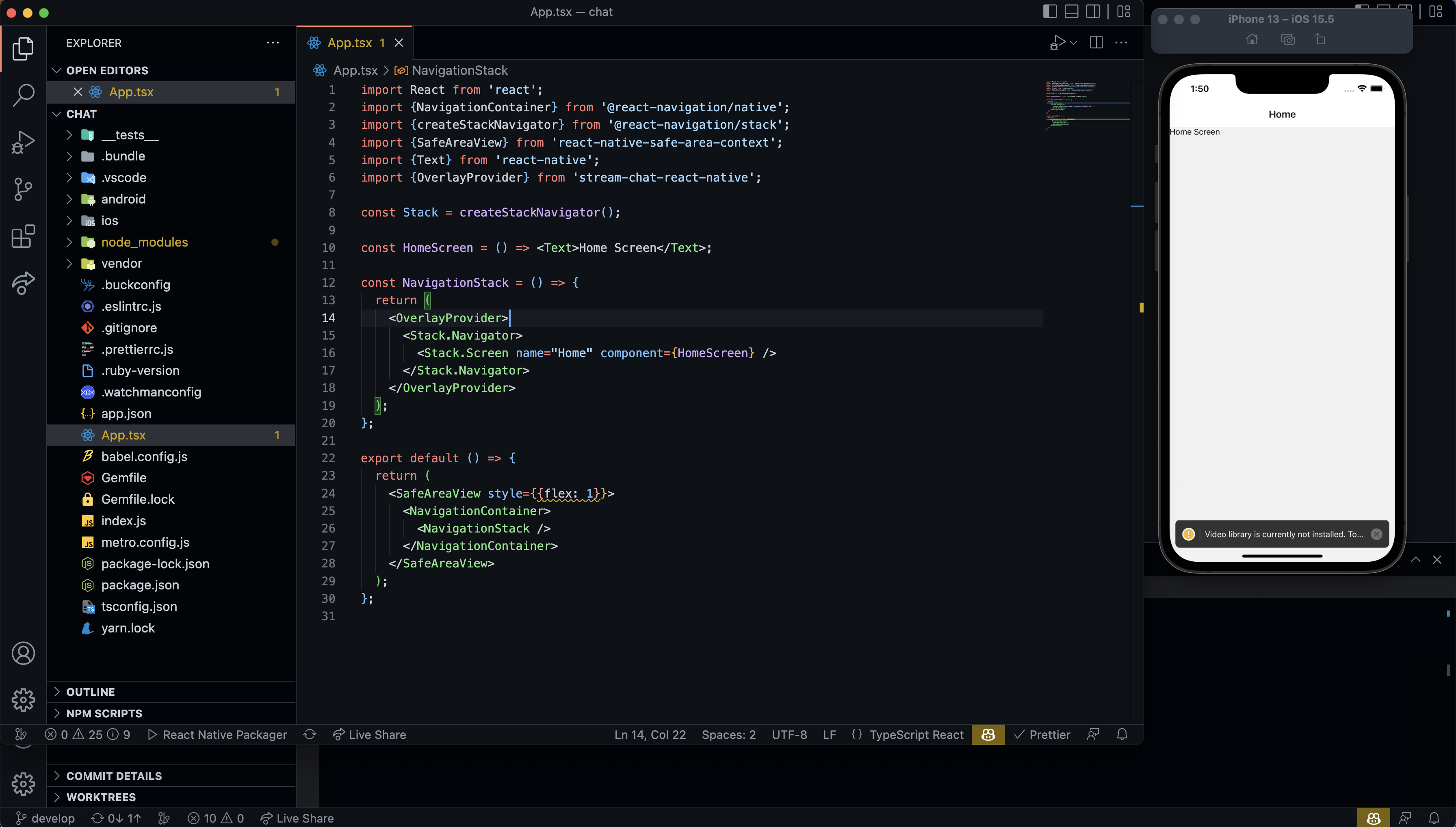The width and height of the screenshot is (1456, 827).
Task: Click the Manage gear icon
Action: 23,700
